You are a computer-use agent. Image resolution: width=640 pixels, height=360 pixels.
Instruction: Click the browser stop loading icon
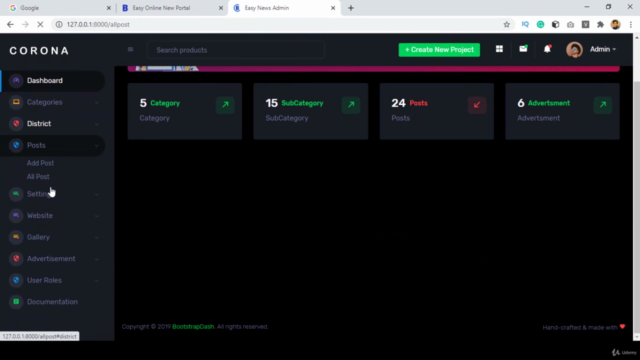click(40, 24)
